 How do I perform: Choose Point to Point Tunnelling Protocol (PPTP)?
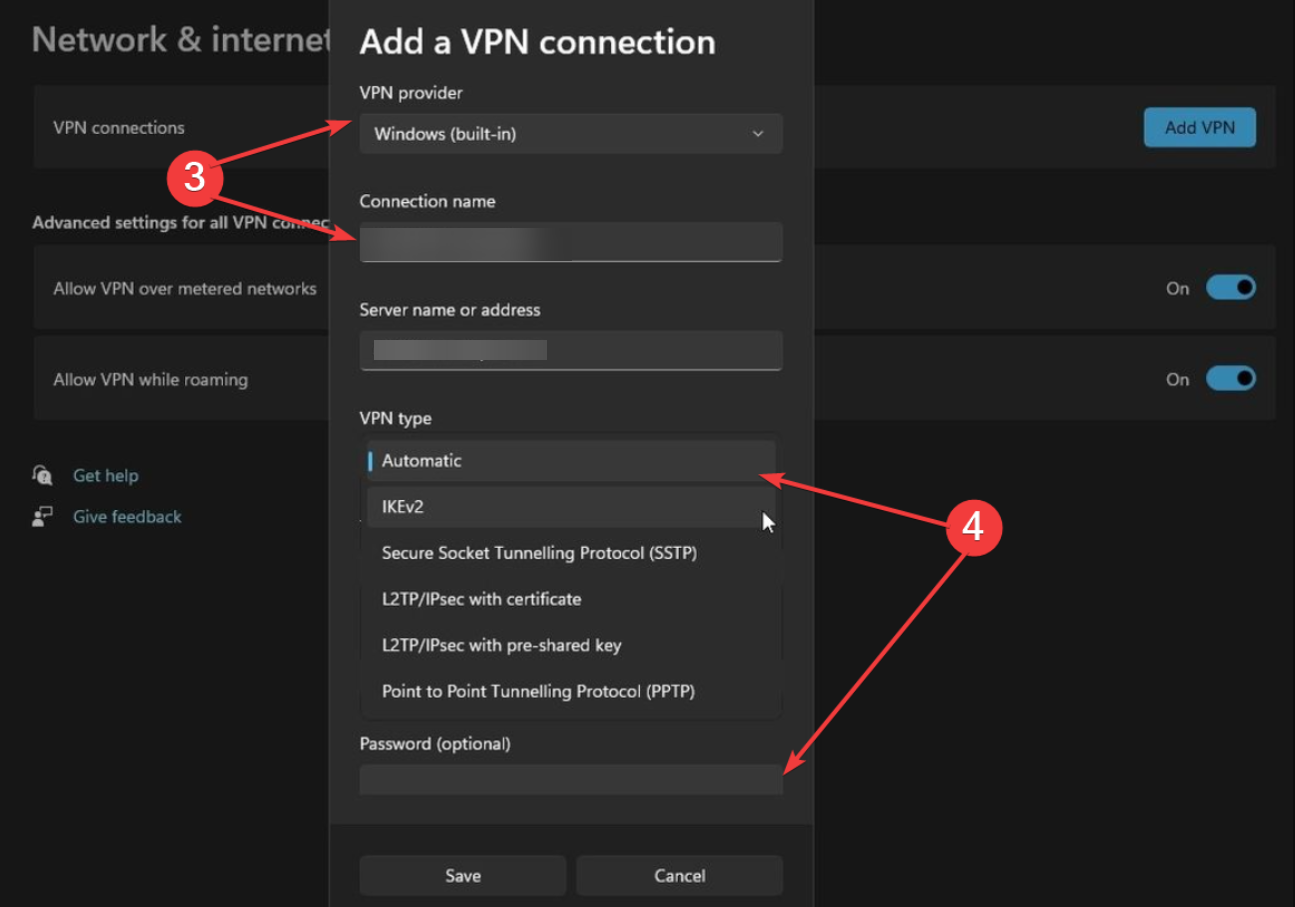click(x=570, y=691)
